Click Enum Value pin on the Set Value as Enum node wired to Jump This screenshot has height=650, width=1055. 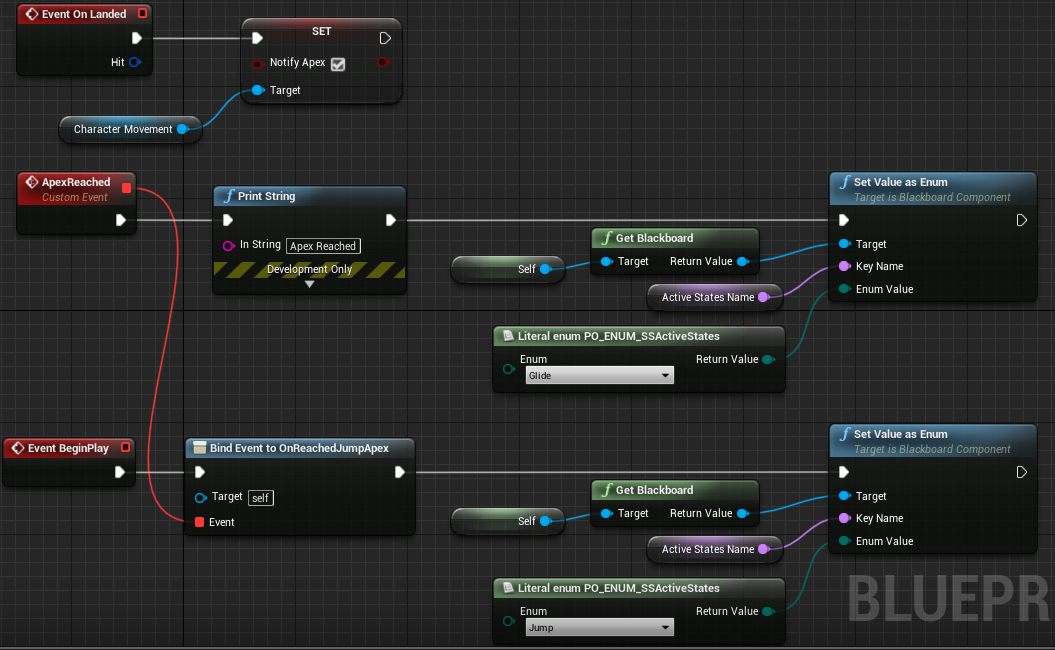tap(845, 541)
